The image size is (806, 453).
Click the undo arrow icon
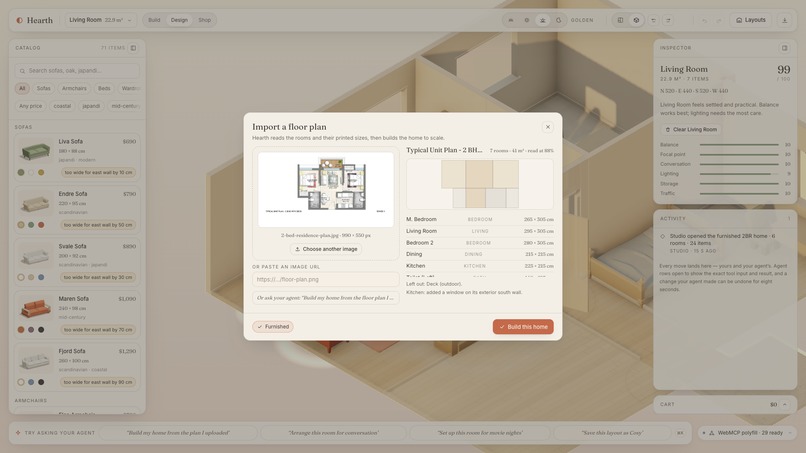[704, 20]
